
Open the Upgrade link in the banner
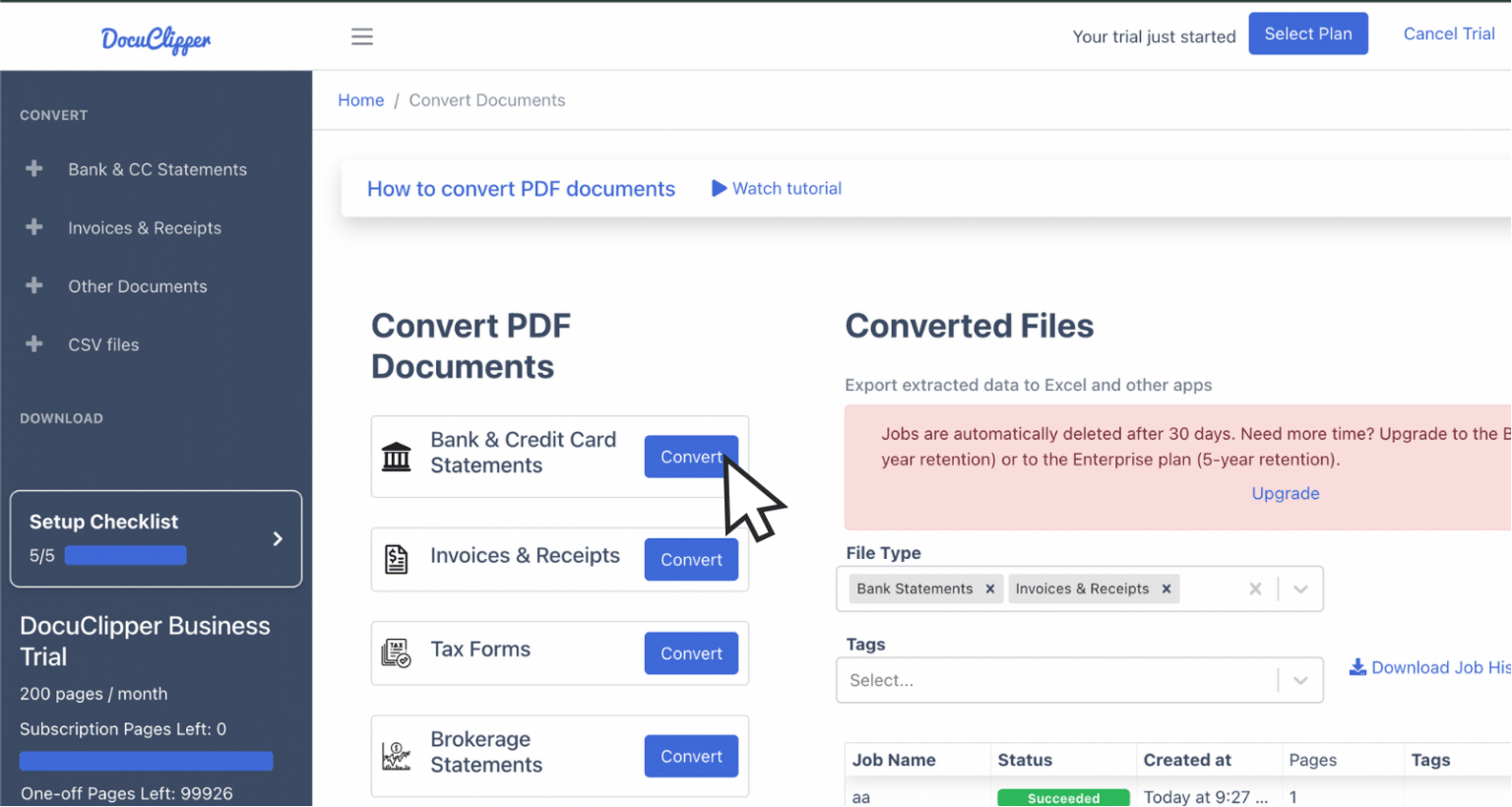point(1285,493)
